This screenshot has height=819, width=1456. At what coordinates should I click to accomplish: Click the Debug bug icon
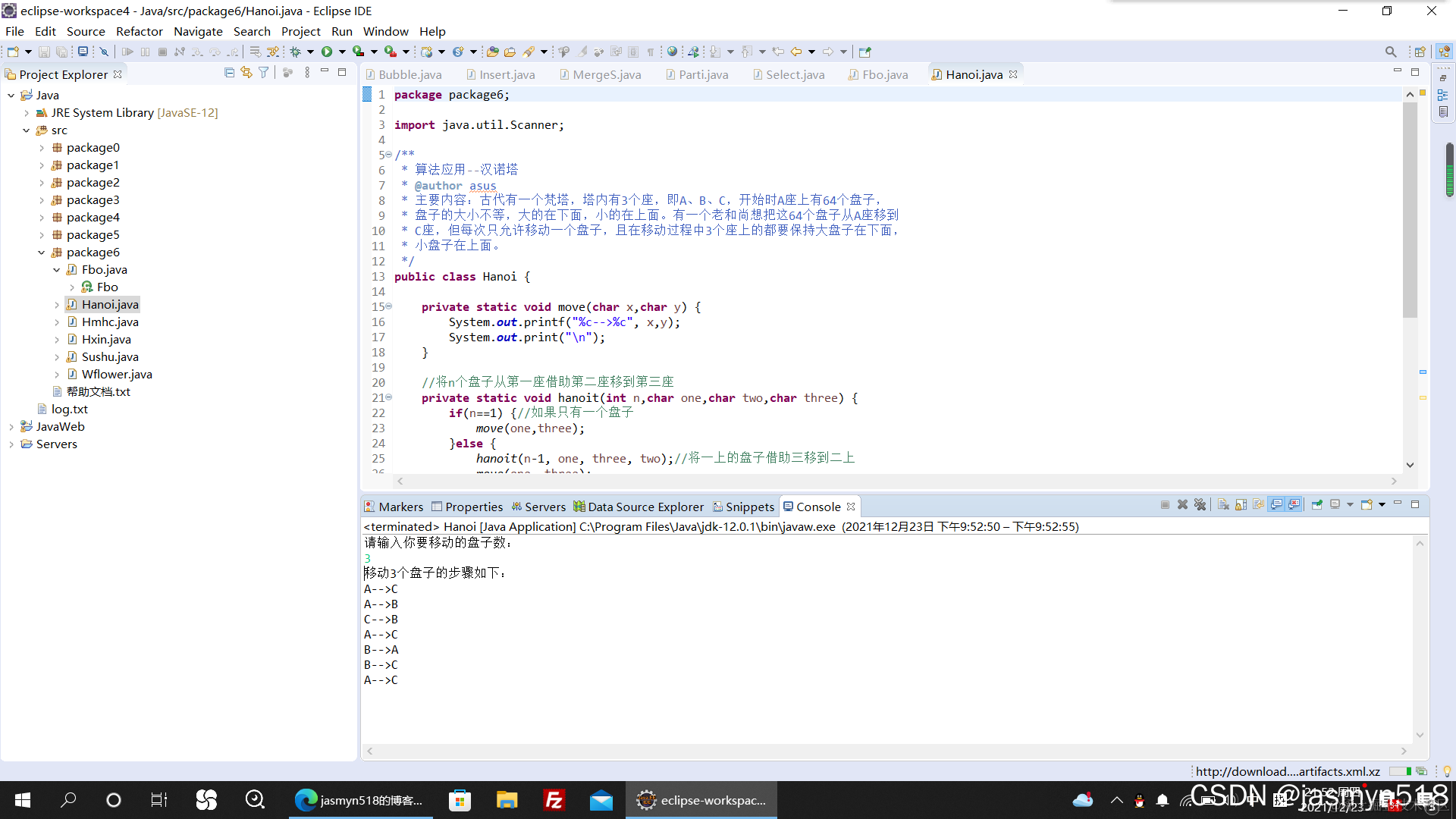point(296,52)
